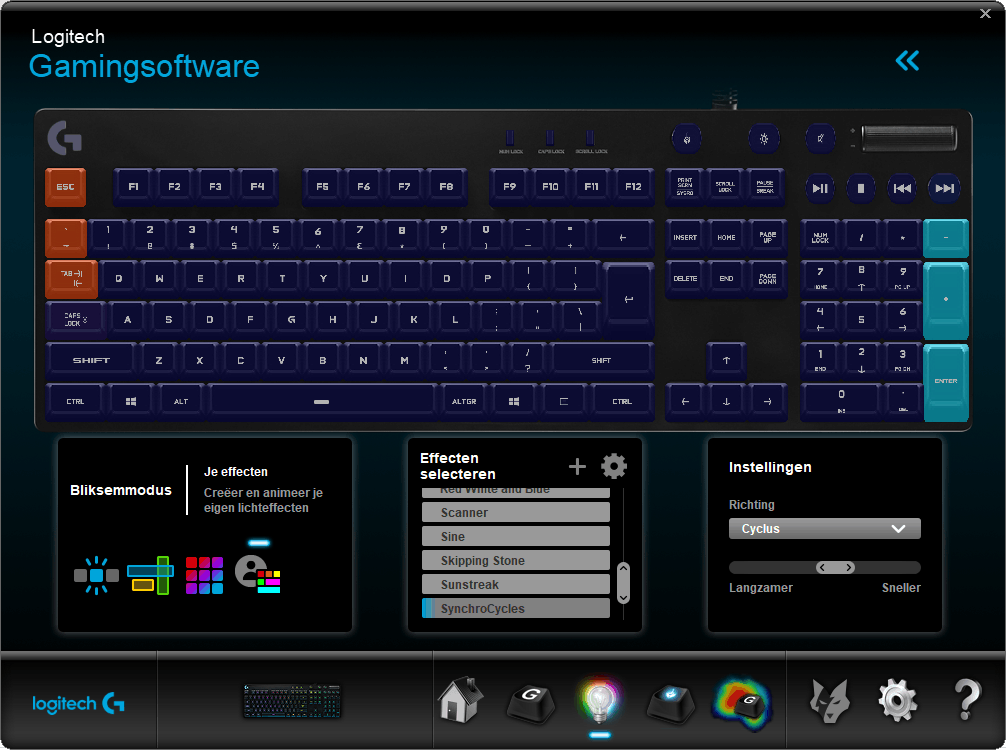This screenshot has width=1006, height=750.
Task: Select the cyan numpad minus key
Action: (946, 238)
